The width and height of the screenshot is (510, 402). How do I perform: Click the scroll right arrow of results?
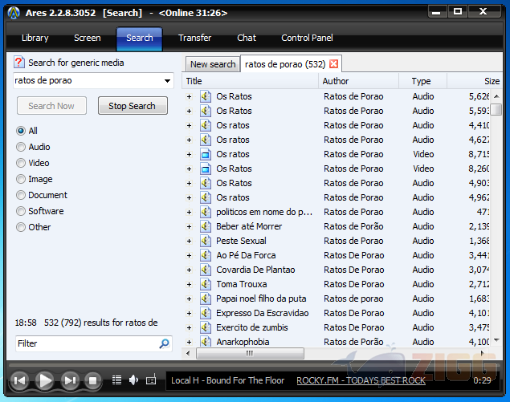482,353
